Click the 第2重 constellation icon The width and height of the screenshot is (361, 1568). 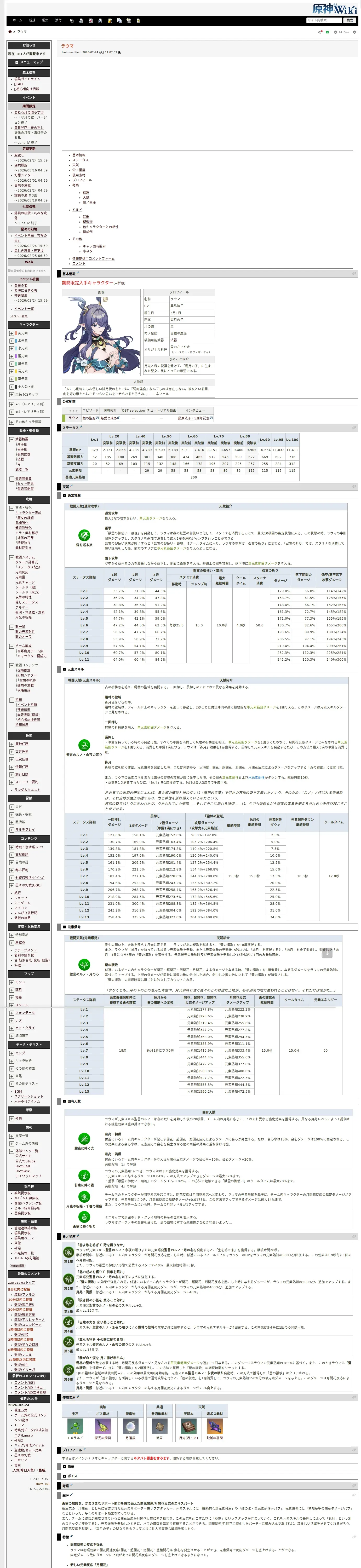[x=69, y=1279]
